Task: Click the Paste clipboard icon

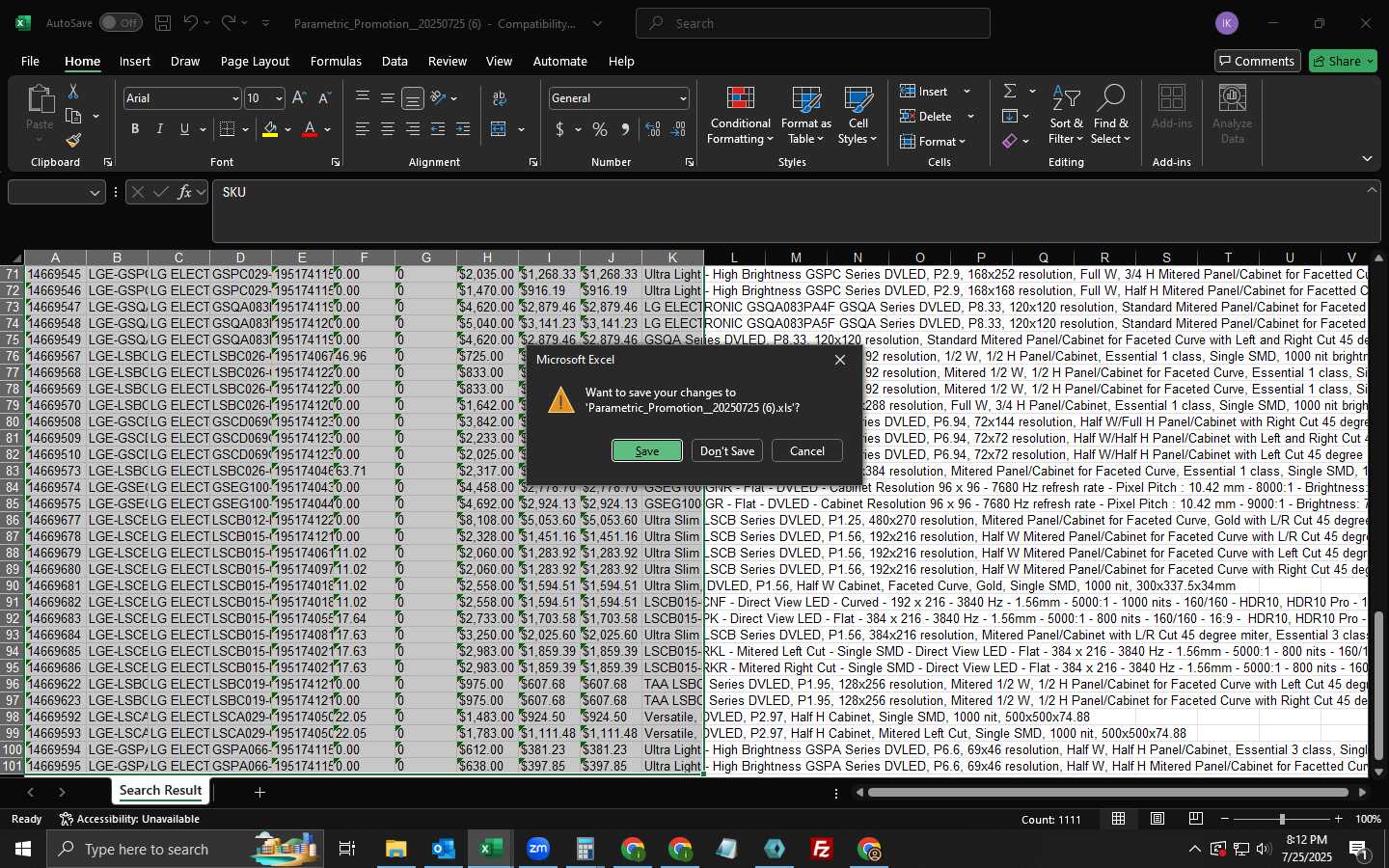Action: pyautogui.click(x=40, y=99)
